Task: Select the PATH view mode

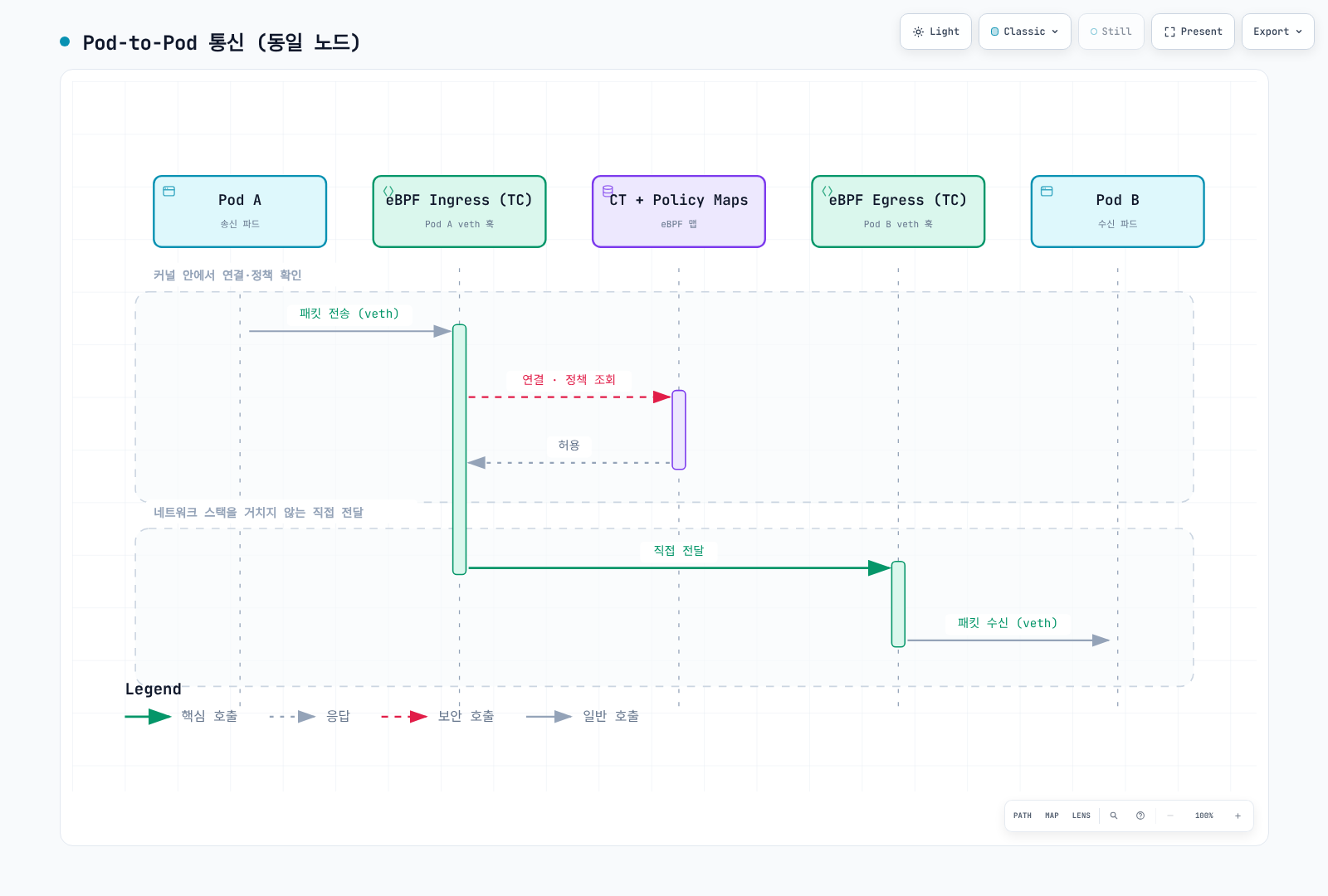Action: (x=1023, y=816)
